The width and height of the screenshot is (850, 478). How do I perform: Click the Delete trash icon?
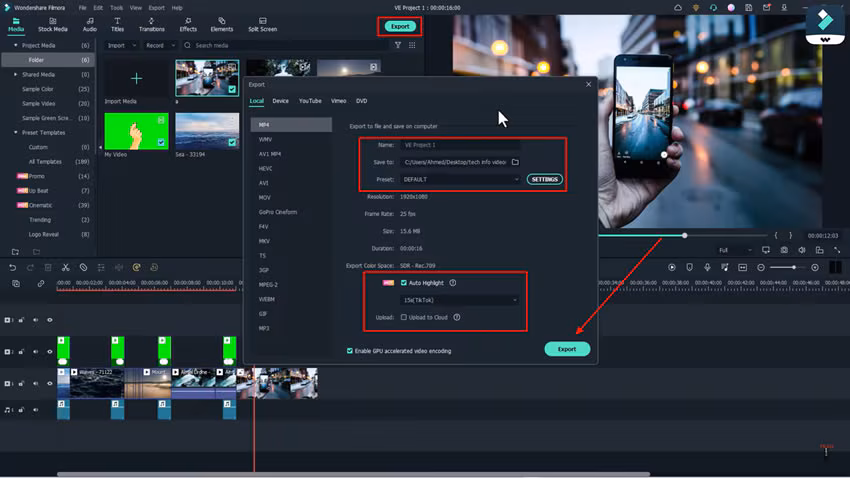pos(48,268)
